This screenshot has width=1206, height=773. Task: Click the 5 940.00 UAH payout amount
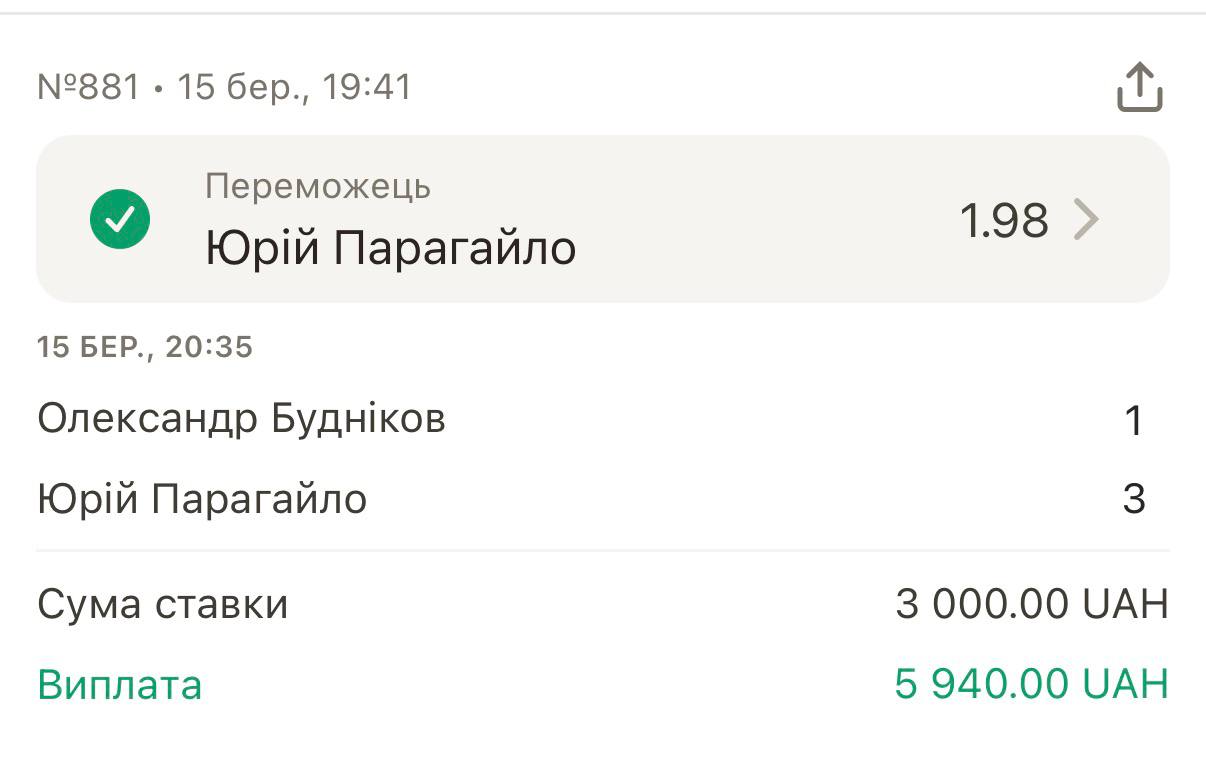pyautogui.click(x=1031, y=685)
